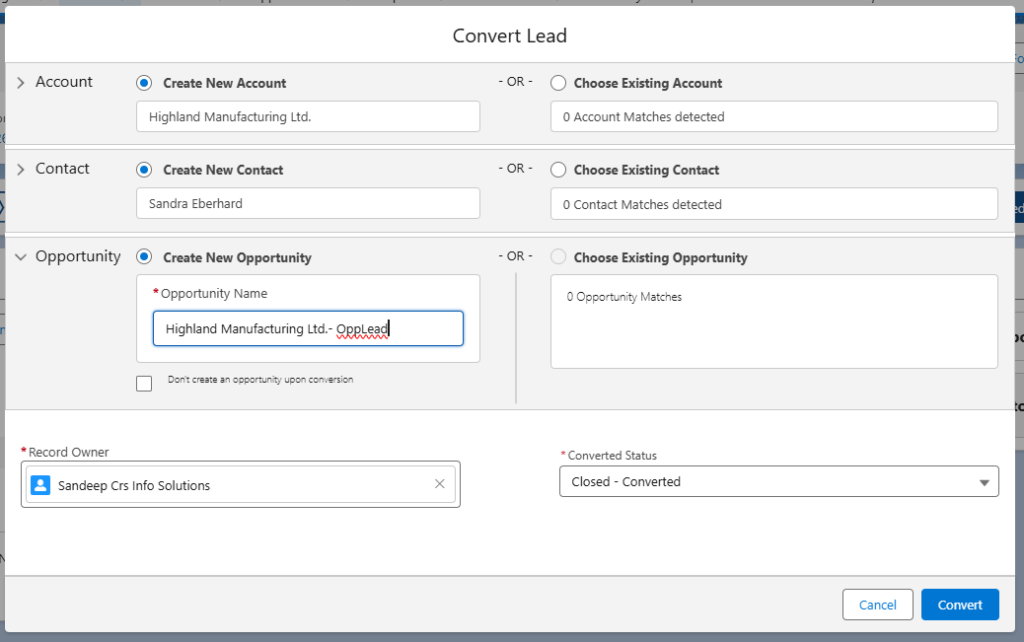Choose Existing Account radio button
This screenshot has height=642, width=1024.
pos(558,83)
